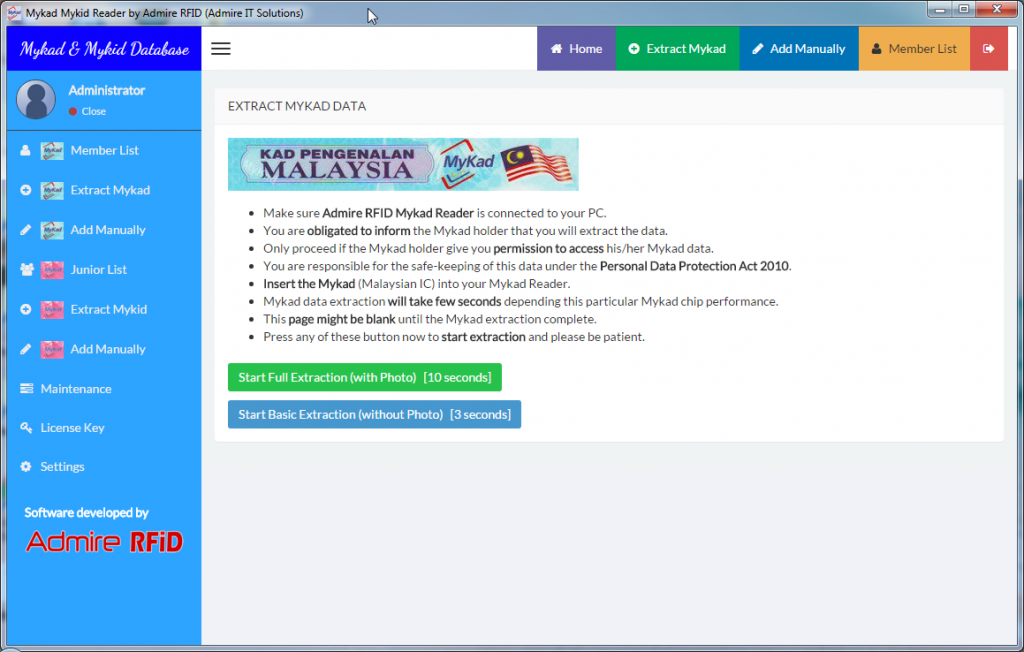Click the red logout icon button
The height and width of the screenshot is (652, 1024).
988,49
